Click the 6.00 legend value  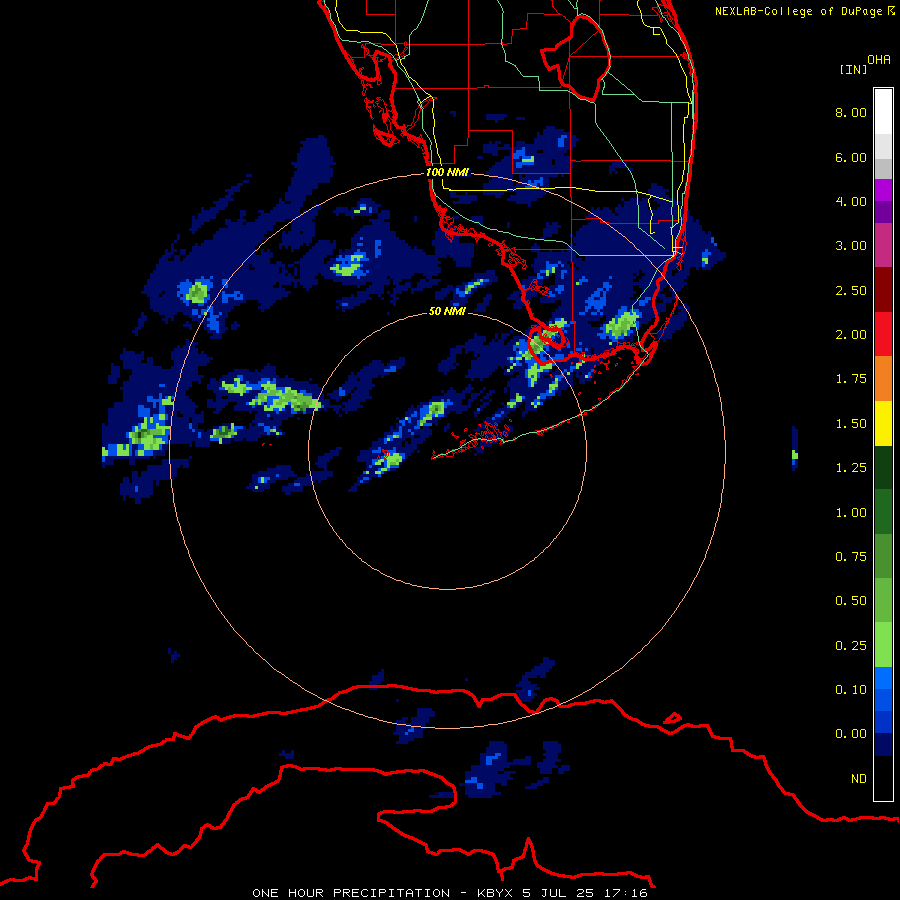coord(851,157)
